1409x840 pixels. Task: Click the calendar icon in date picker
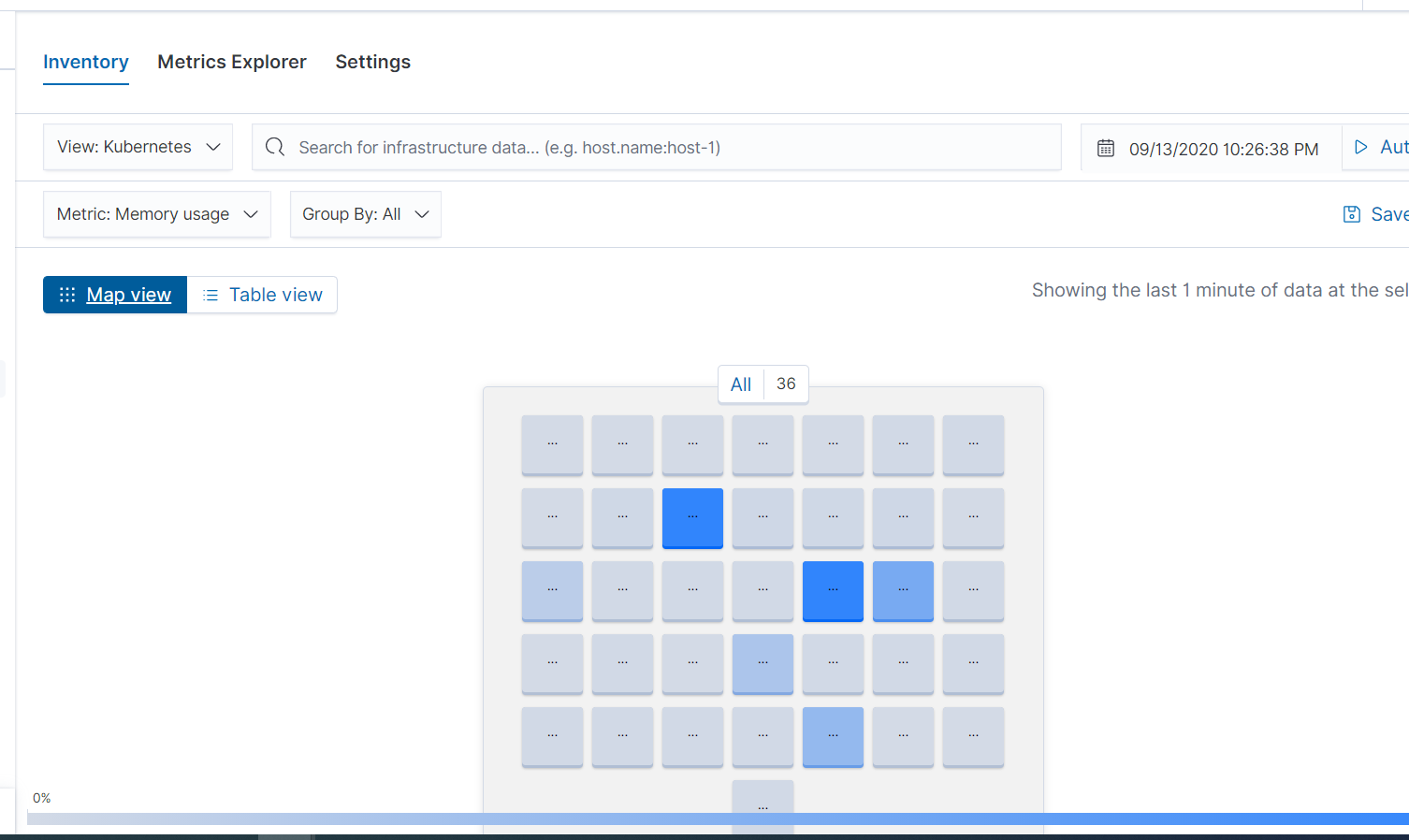[x=1106, y=149]
